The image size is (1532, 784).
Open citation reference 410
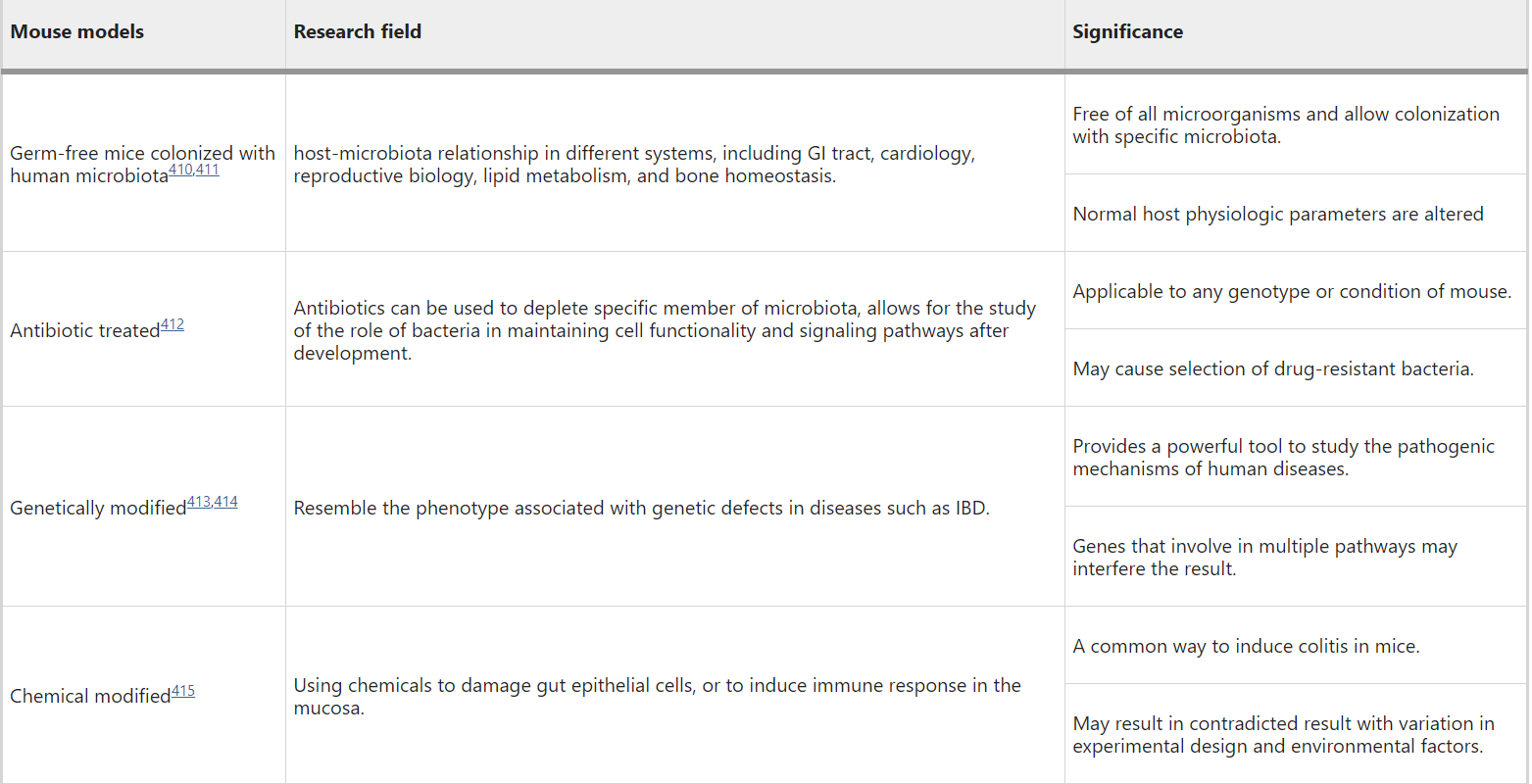[x=180, y=171]
